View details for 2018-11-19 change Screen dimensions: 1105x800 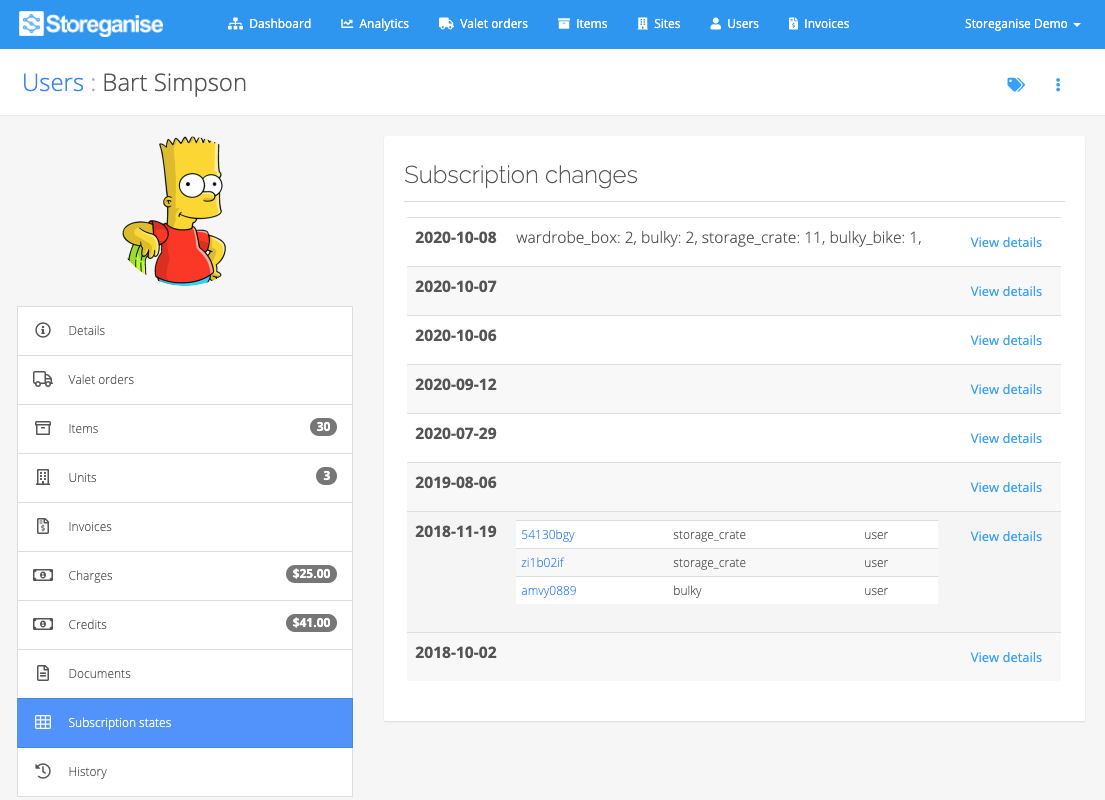click(1006, 536)
